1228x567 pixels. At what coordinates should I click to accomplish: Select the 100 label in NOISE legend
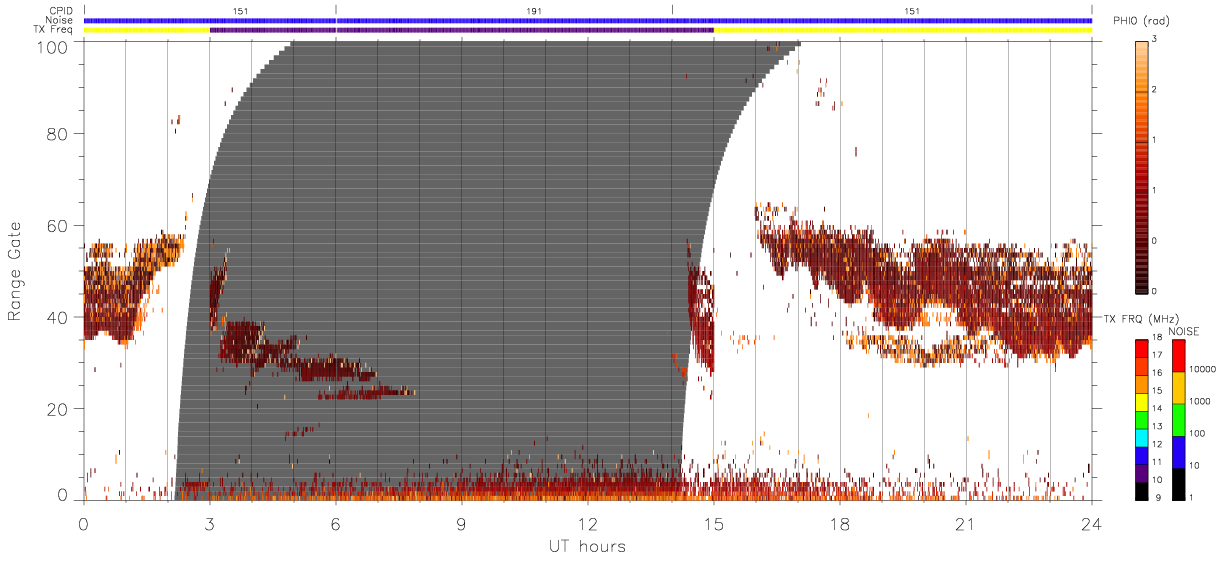[1198, 433]
